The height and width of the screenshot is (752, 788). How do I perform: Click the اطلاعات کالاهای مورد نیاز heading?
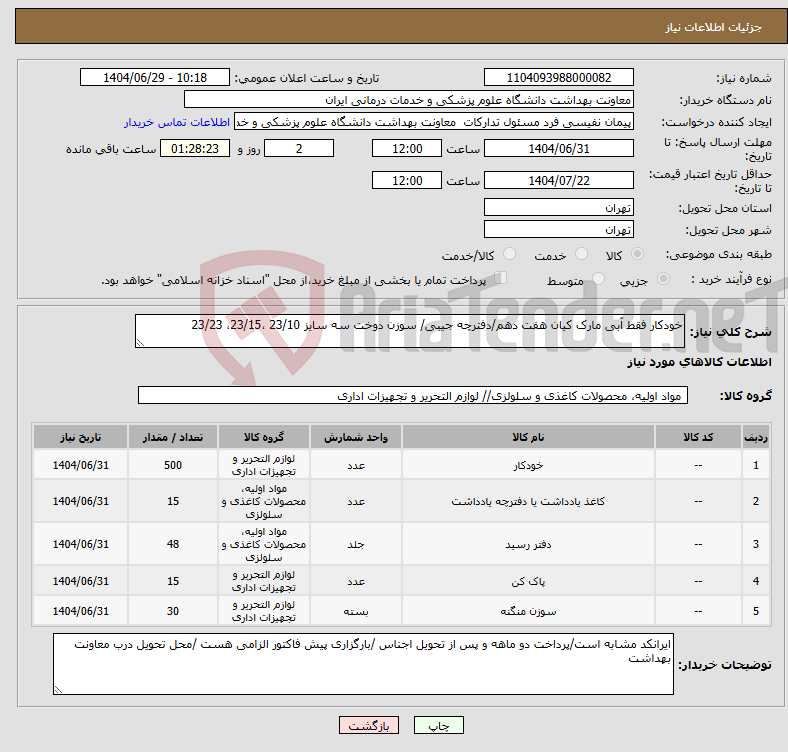pos(699,362)
